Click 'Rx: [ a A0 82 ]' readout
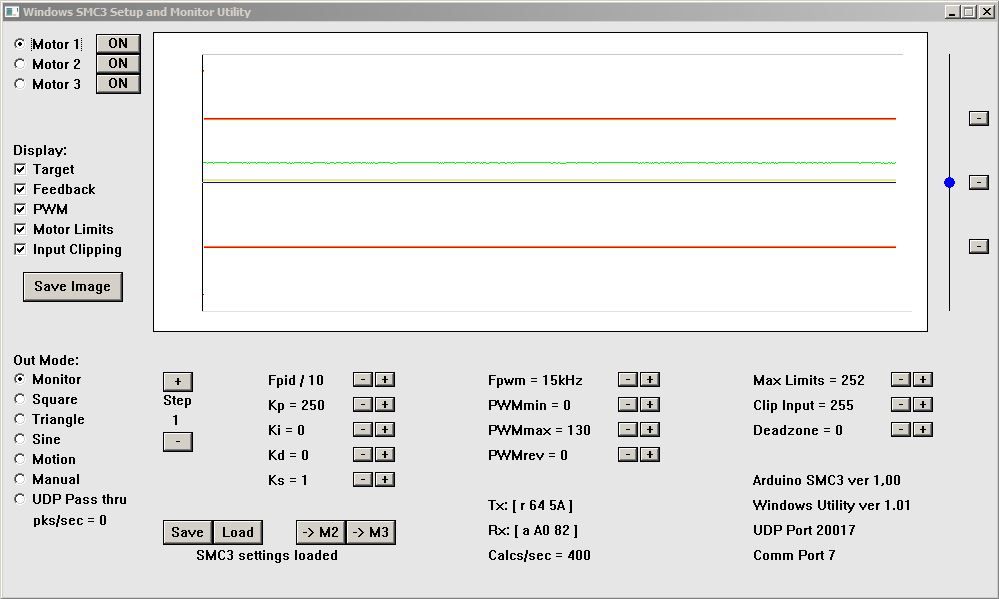Viewport: 999px width, 599px height. (533, 530)
